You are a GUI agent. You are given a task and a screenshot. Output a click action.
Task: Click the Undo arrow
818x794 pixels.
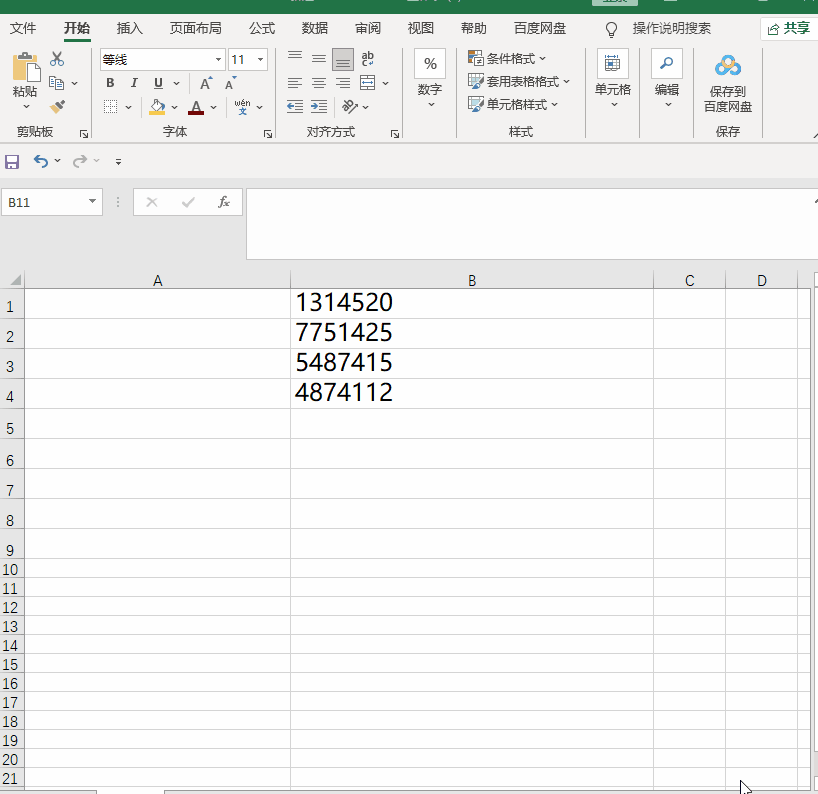click(x=41, y=161)
